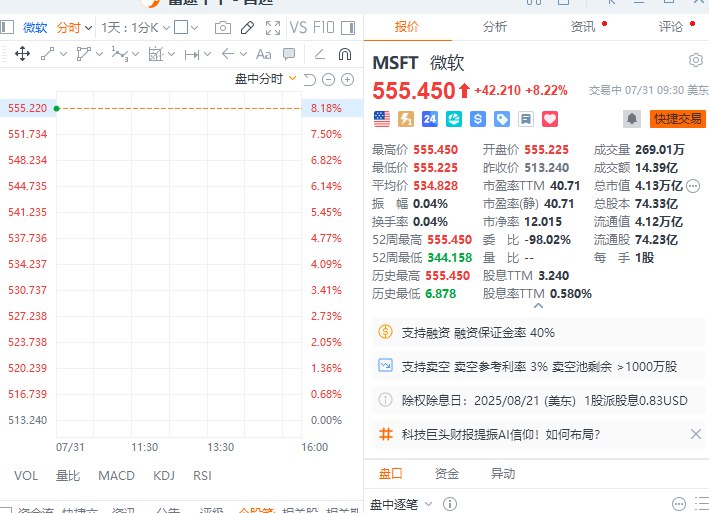Collapse the quote details with up chevron
This screenshot has height=513, width=709.
(x=538, y=306)
